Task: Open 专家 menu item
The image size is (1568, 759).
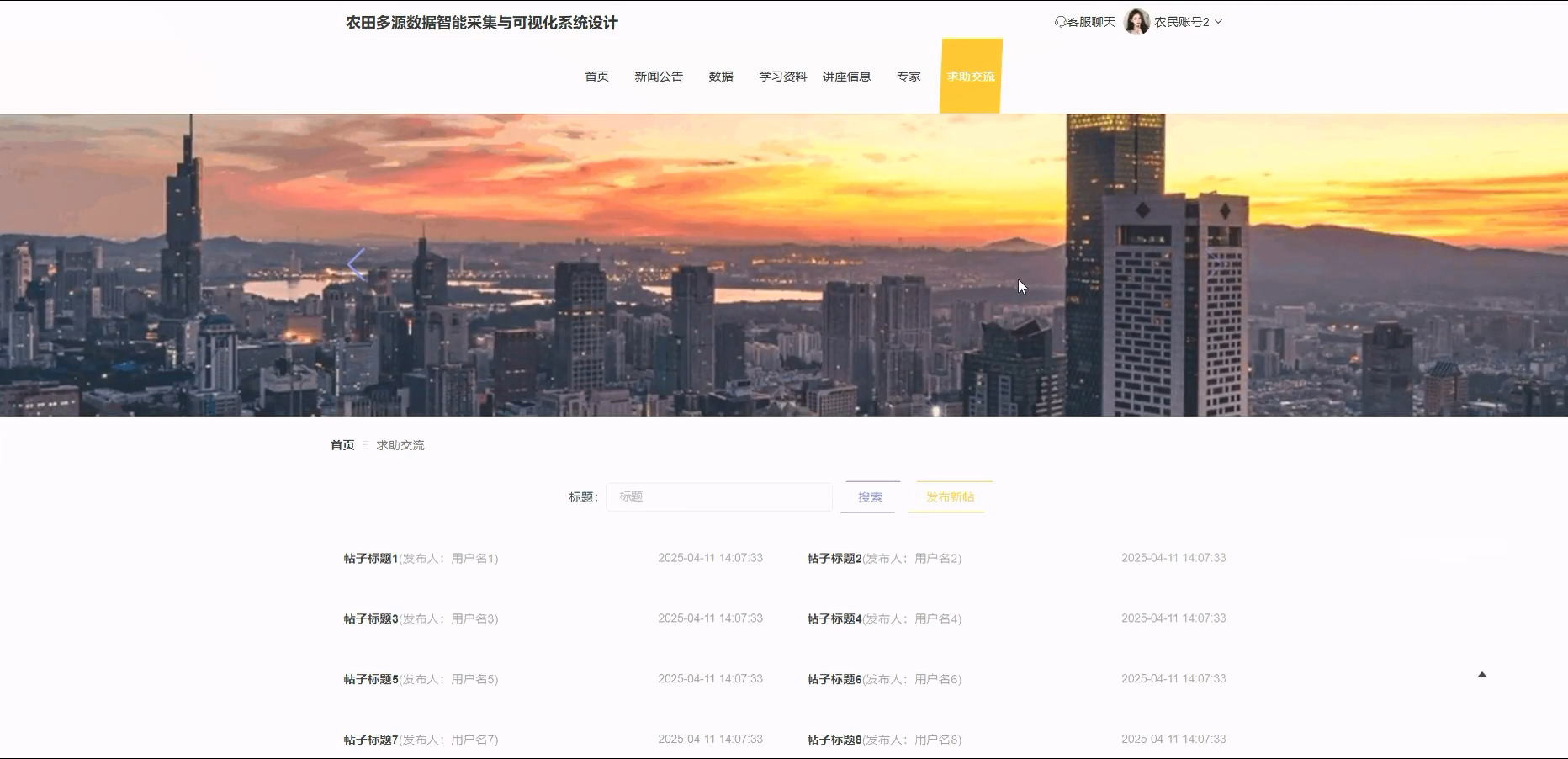Action: [908, 77]
